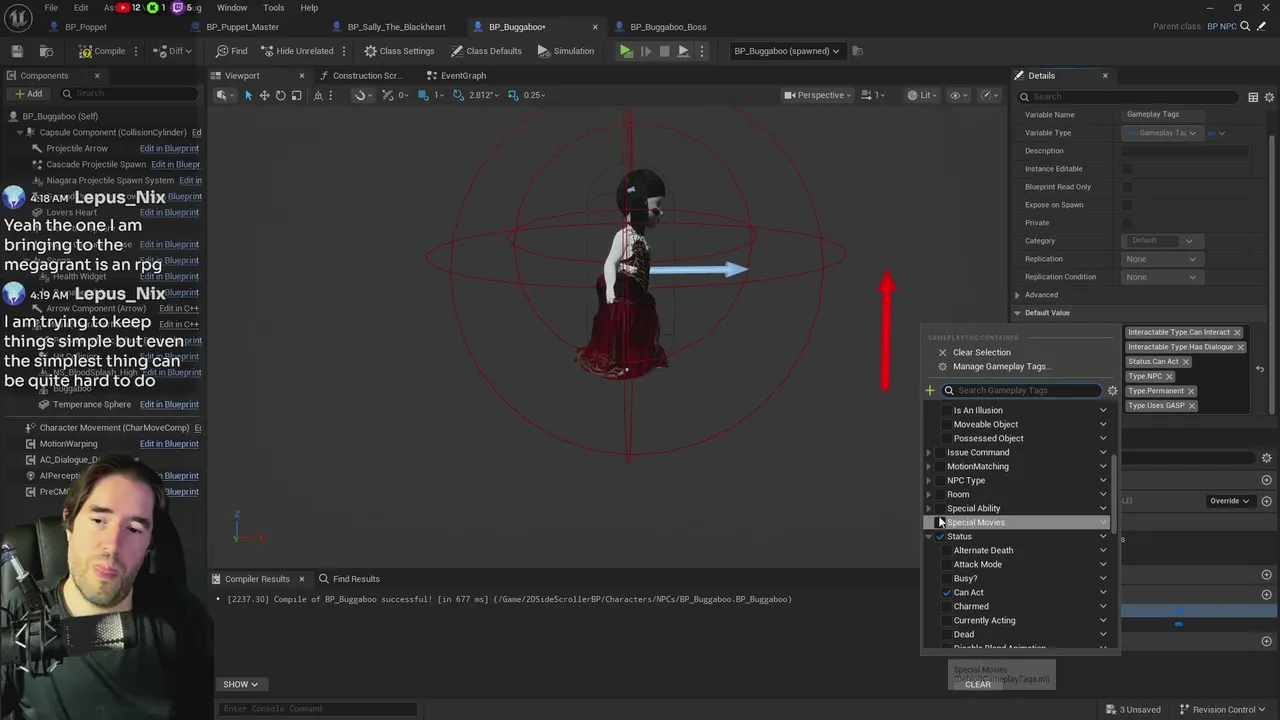Open the gear options beside gameplay tag search
The height and width of the screenshot is (720, 1280).
point(1112,391)
